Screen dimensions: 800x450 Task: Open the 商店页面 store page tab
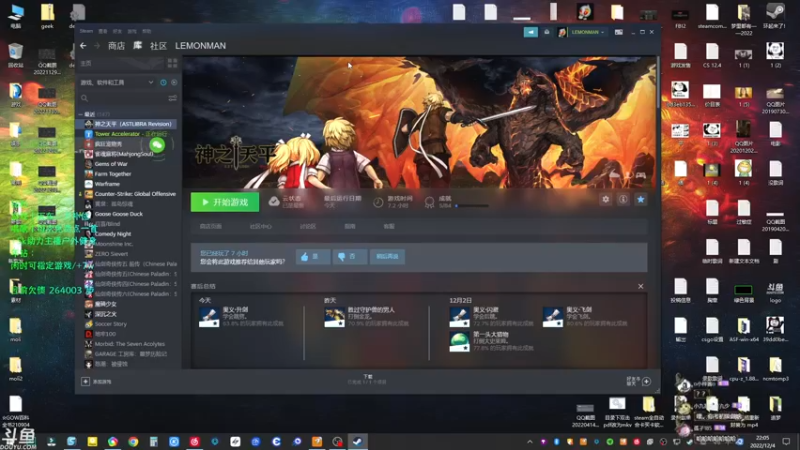211,226
